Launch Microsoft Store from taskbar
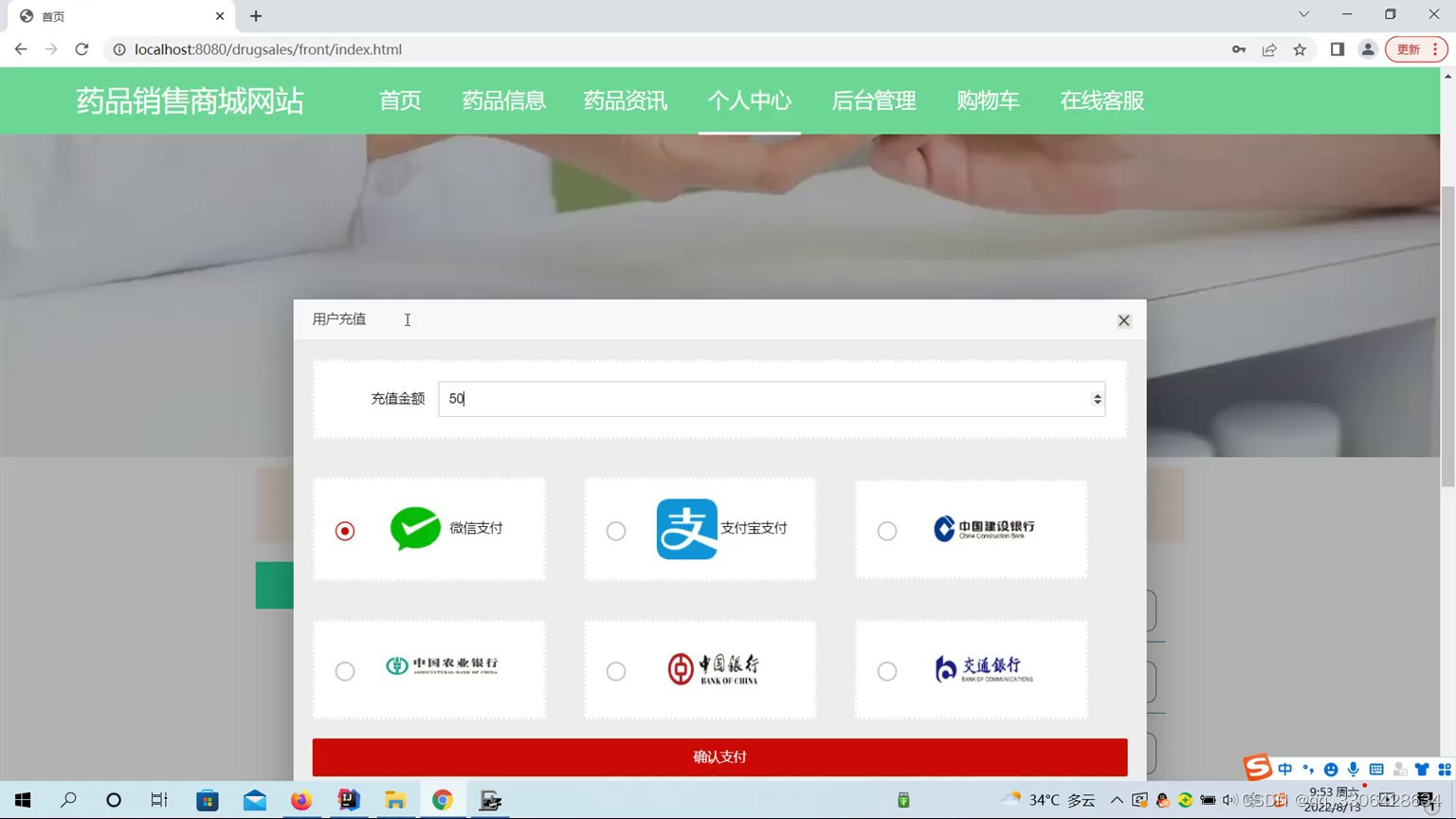Screen dimensions: 1456x819 208,800
